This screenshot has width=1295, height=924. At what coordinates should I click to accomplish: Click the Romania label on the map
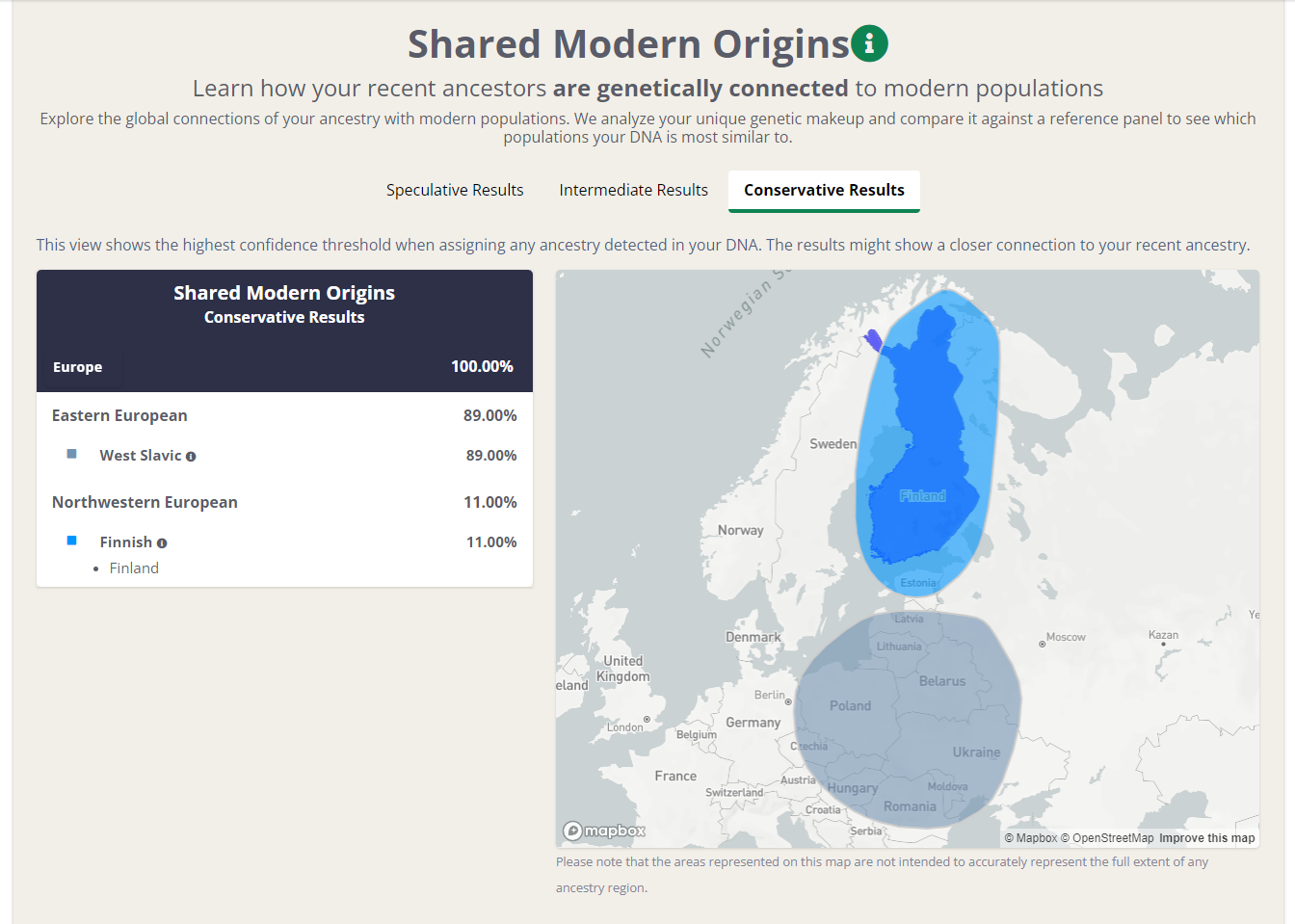click(910, 806)
